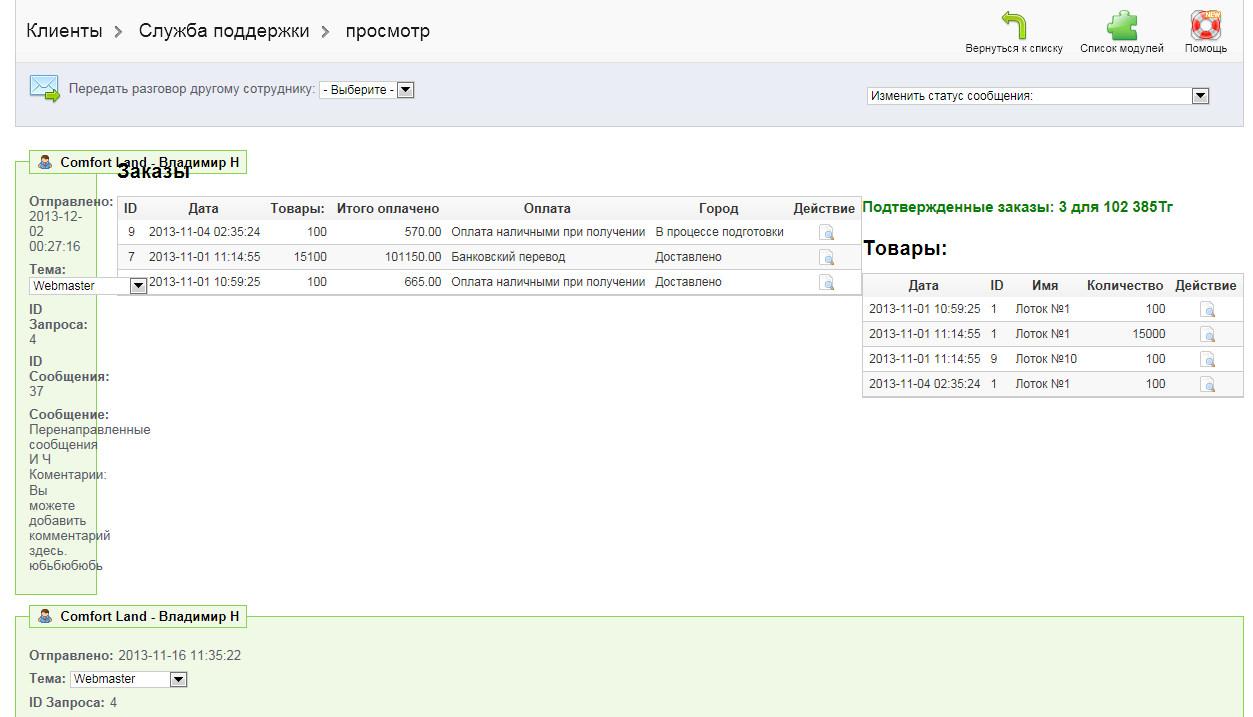Select the 570.00 total paid cell
Viewport: 1253px width, 717px height.
[423, 232]
